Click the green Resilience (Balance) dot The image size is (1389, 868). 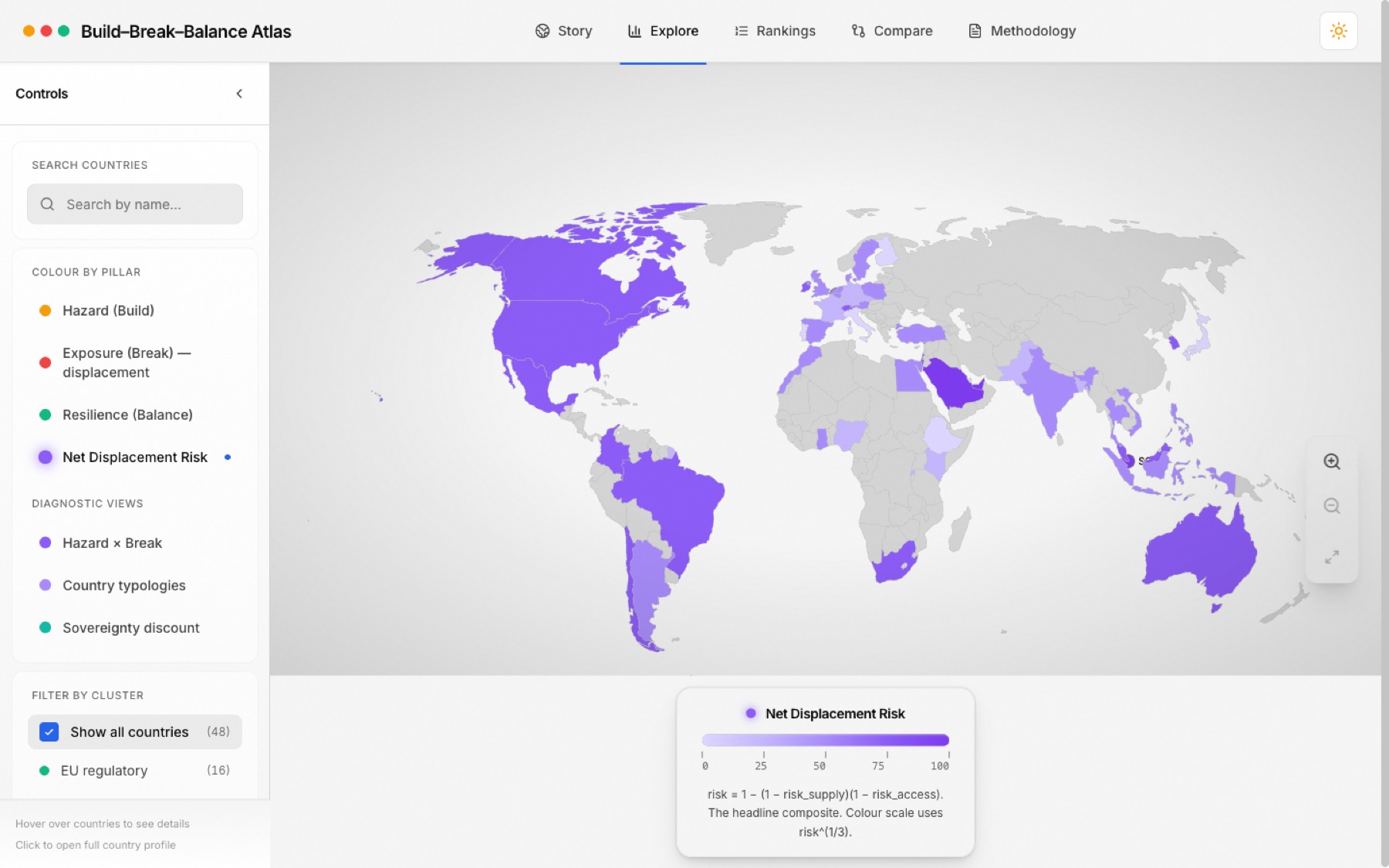46,414
